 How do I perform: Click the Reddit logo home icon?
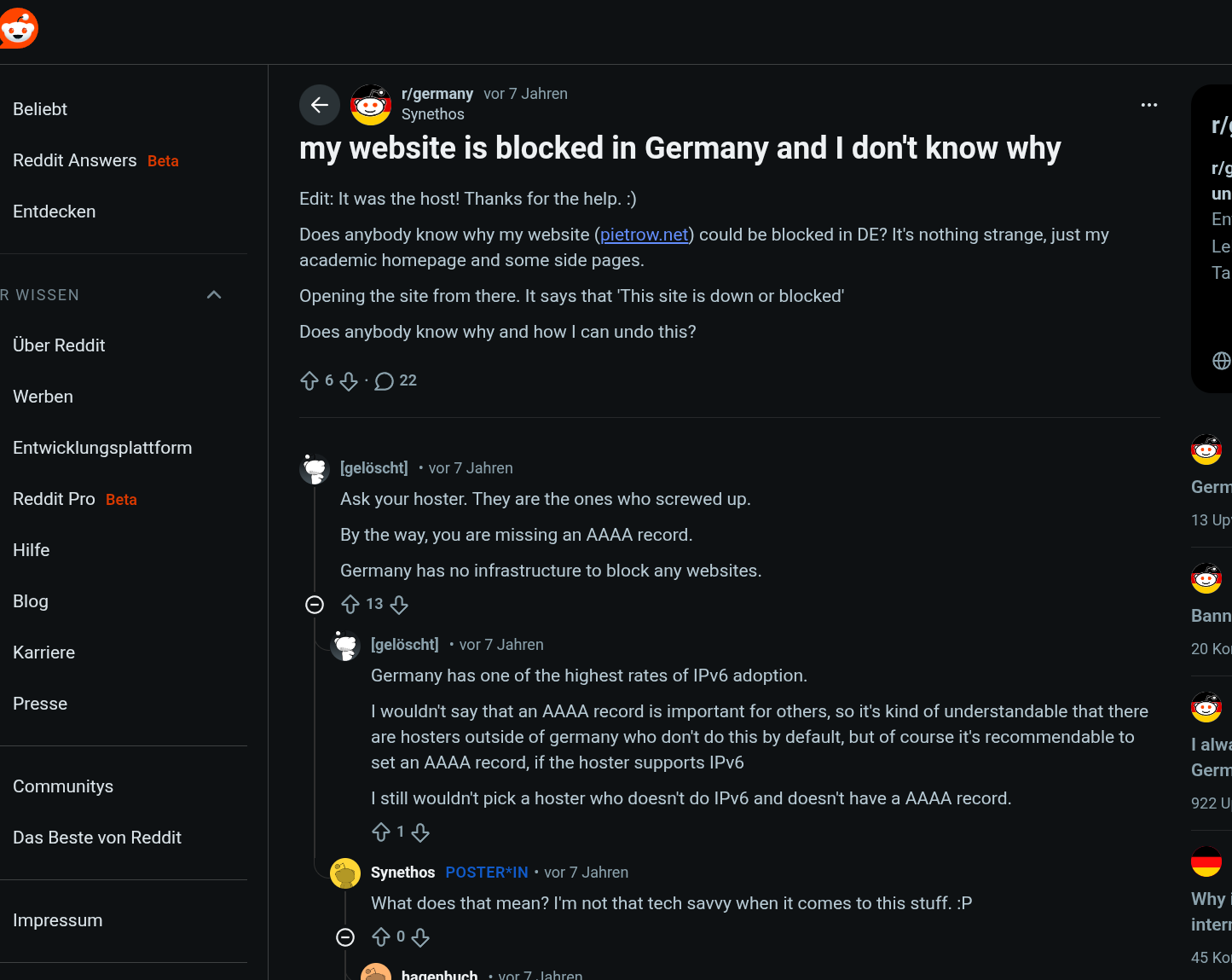[x=19, y=29]
